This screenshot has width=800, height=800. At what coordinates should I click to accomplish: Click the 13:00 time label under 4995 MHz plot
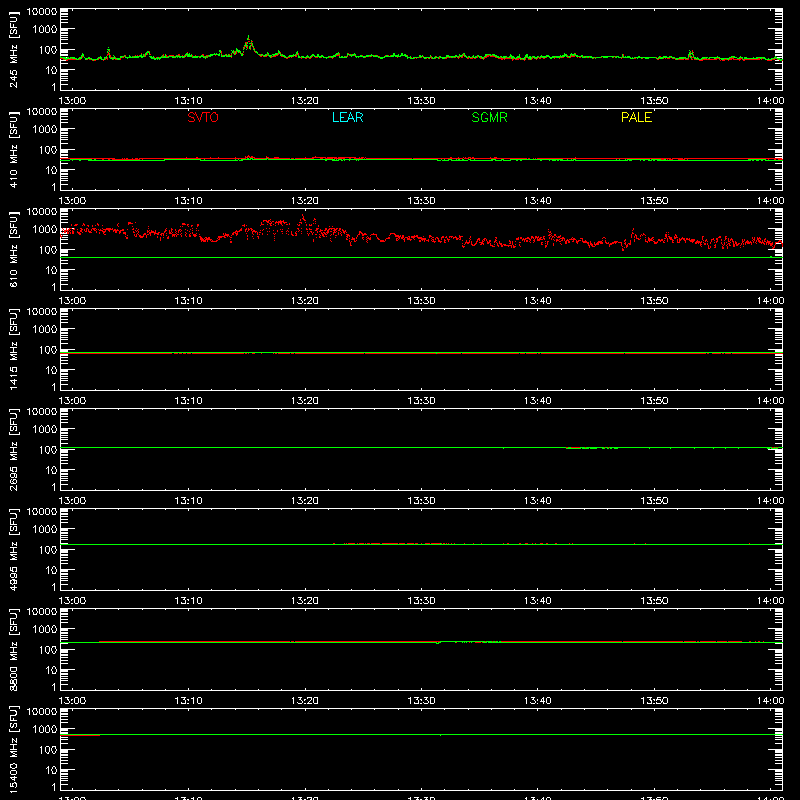pos(72,601)
